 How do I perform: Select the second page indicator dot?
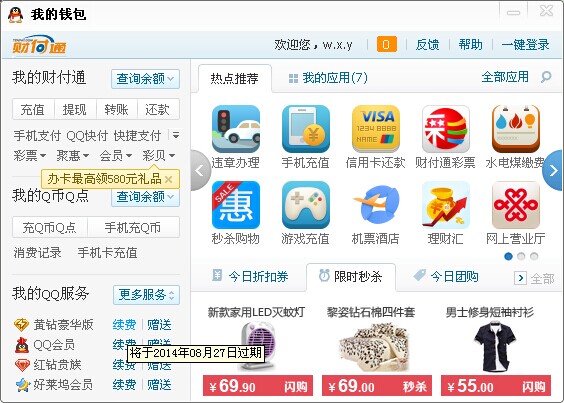pyautogui.click(x=521, y=256)
